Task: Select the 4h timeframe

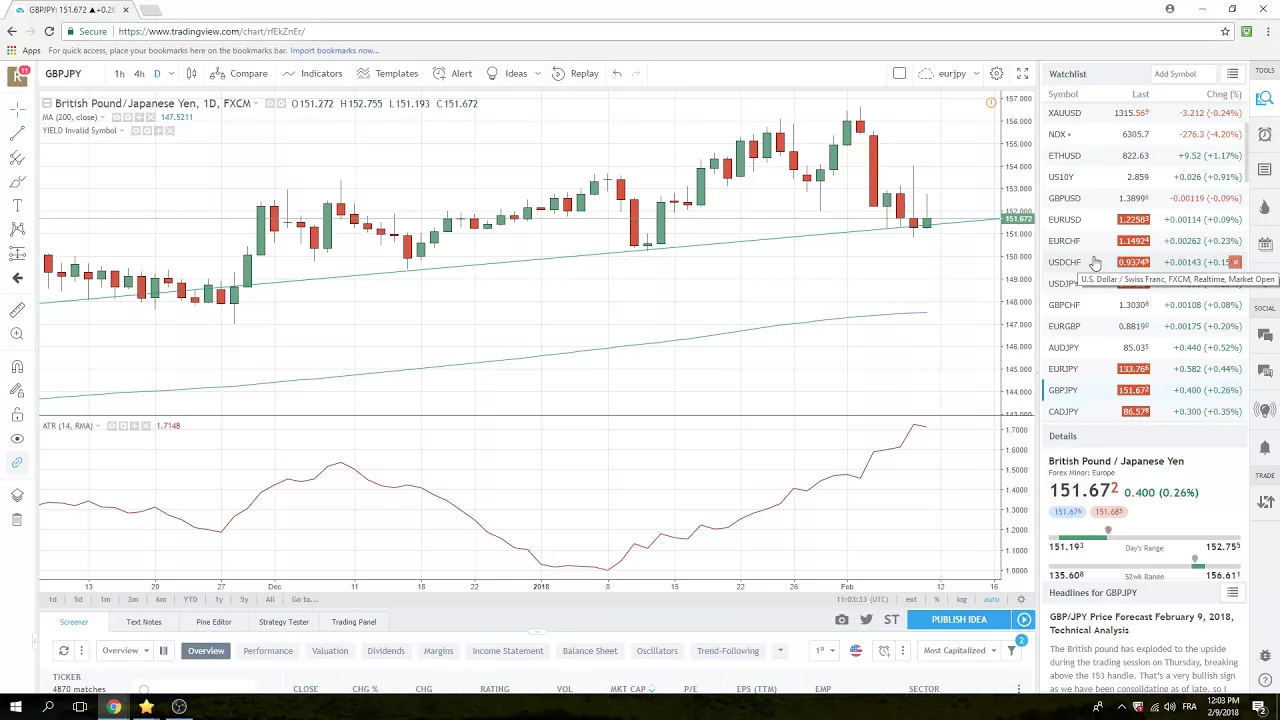Action: pos(139,73)
